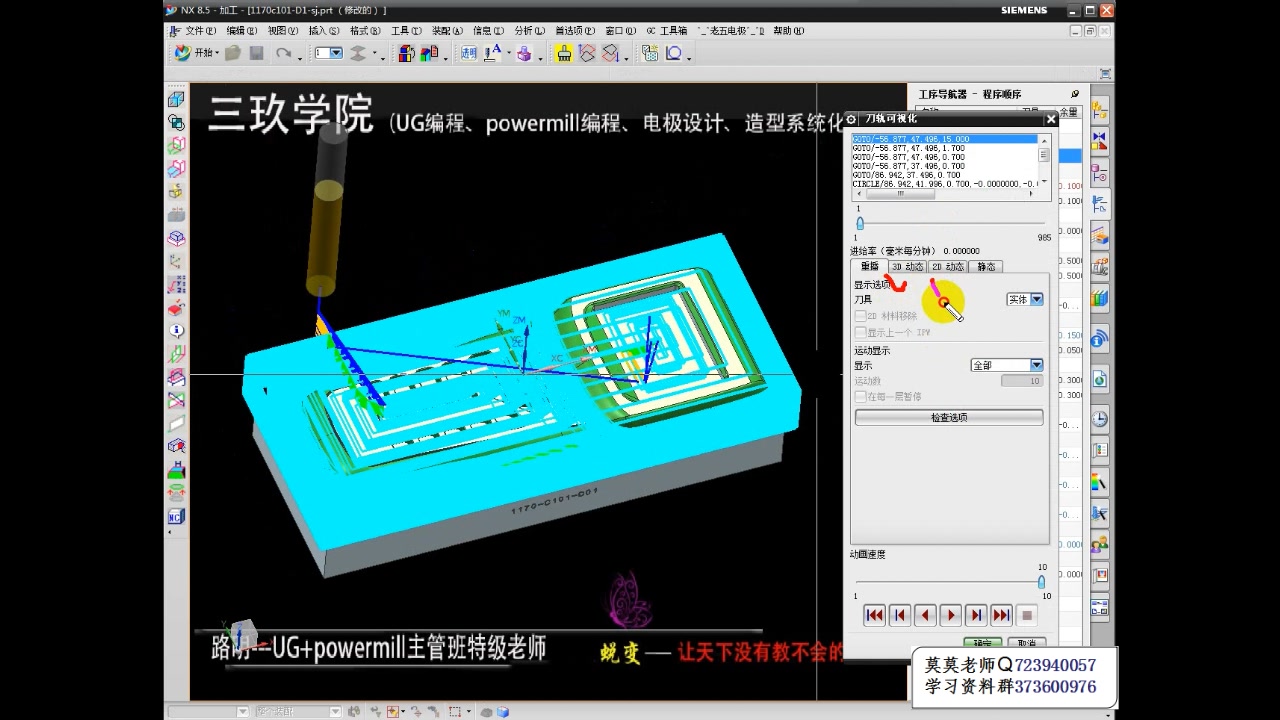Click the save floppy disk icon
The height and width of the screenshot is (720, 1280).
pos(256,53)
